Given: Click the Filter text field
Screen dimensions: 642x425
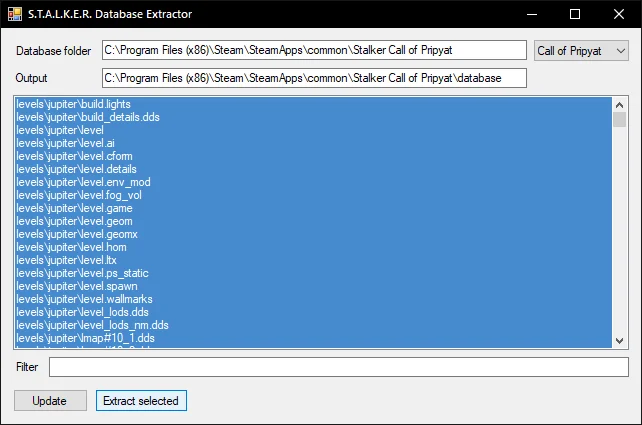Looking at the screenshot, I should [x=339, y=367].
